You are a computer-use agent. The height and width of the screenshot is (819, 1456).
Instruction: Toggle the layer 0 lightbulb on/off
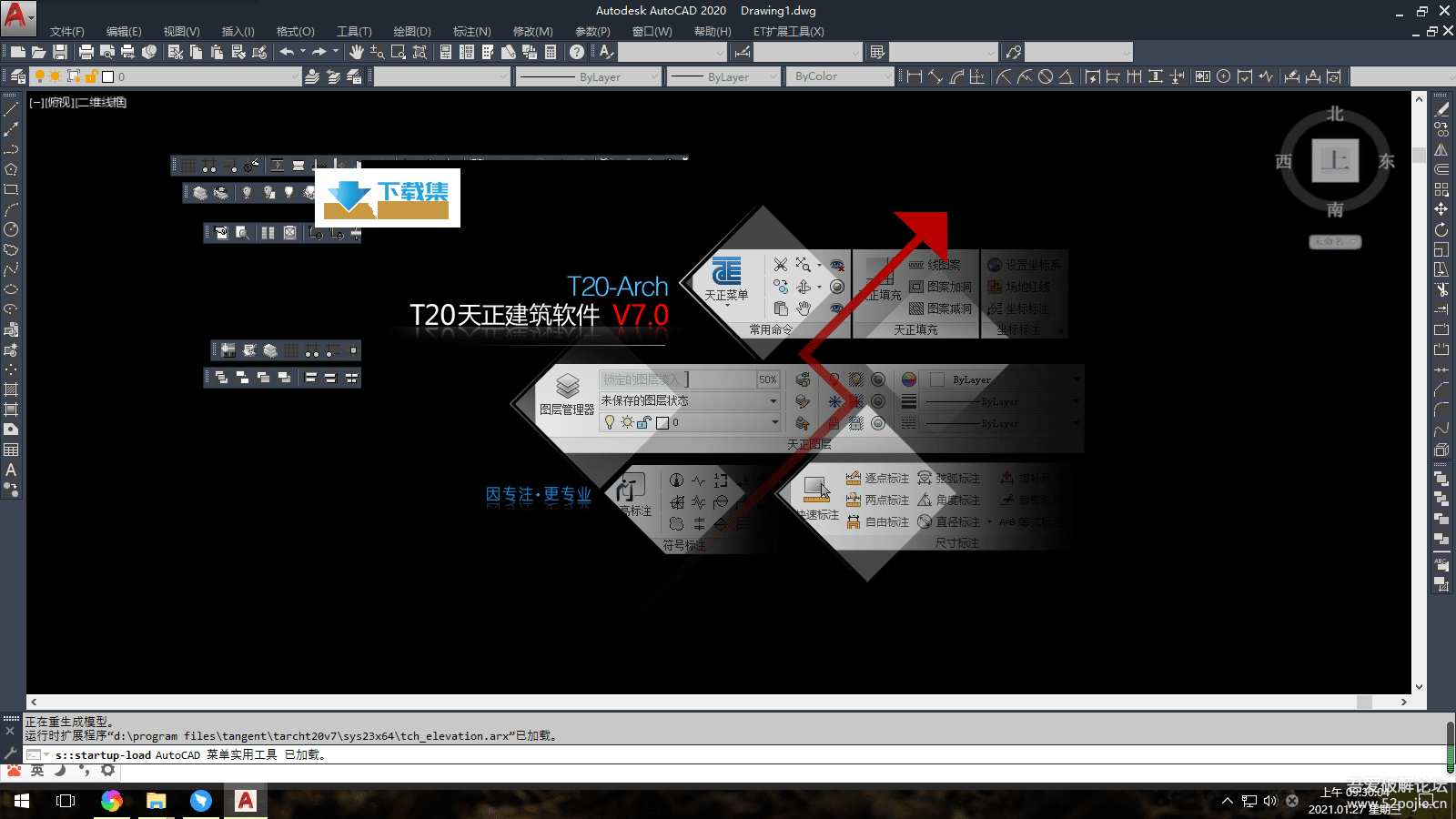(x=39, y=76)
